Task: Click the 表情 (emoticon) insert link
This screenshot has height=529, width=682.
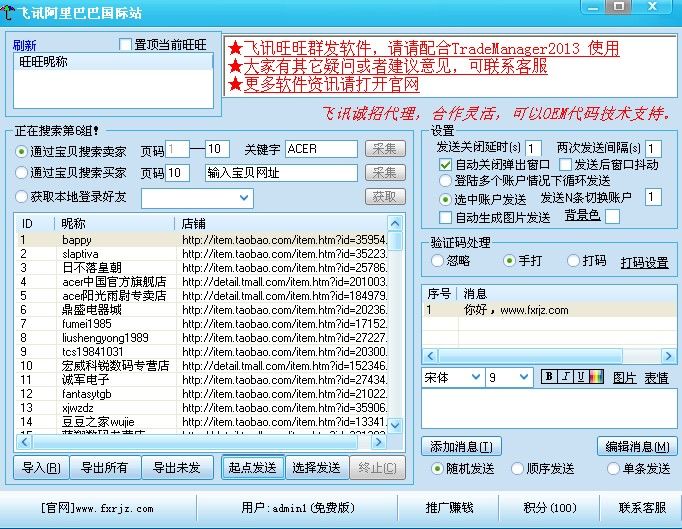Action: click(x=656, y=377)
